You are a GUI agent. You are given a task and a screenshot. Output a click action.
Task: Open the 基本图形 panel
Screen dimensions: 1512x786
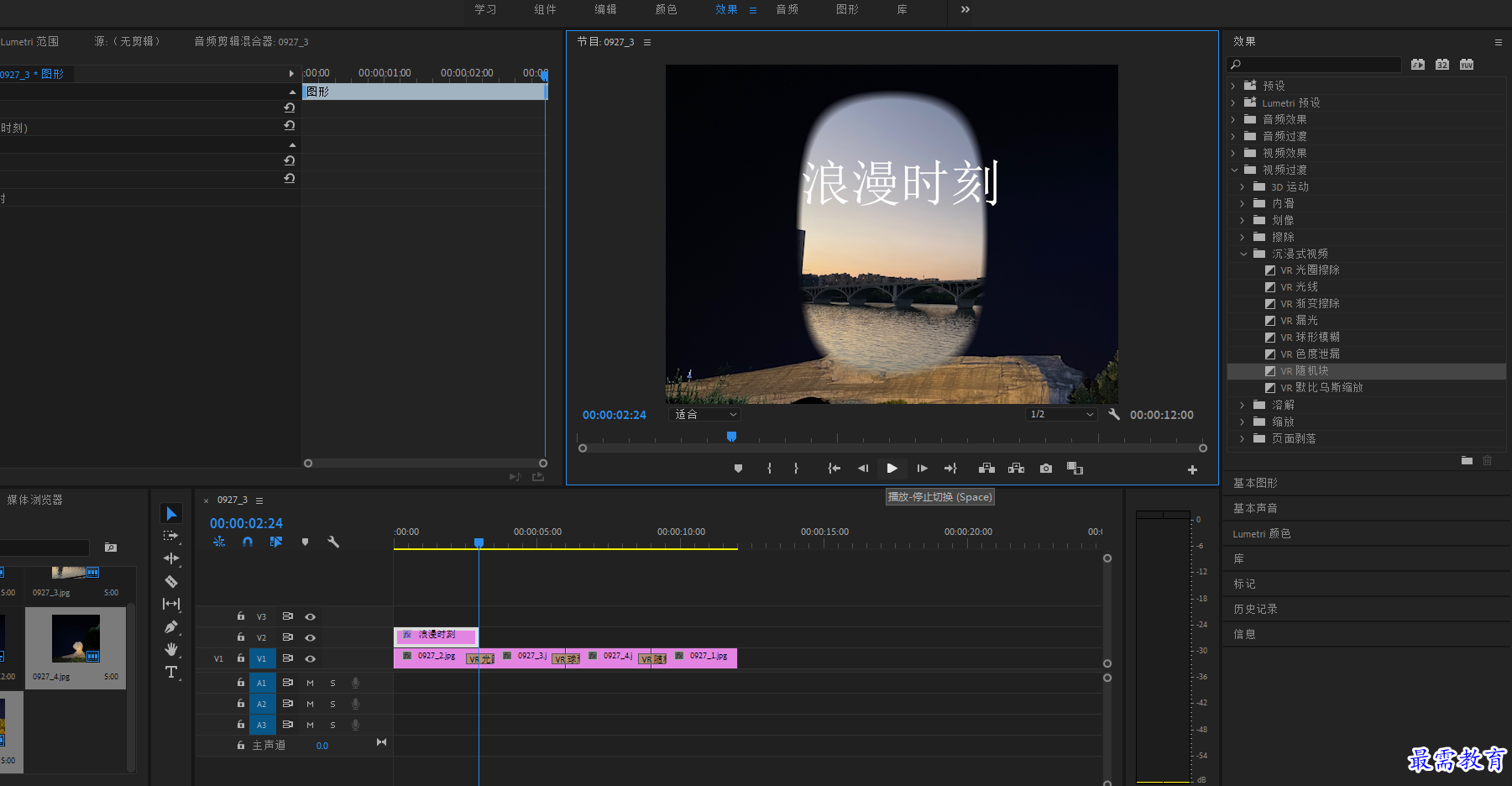tap(1255, 483)
